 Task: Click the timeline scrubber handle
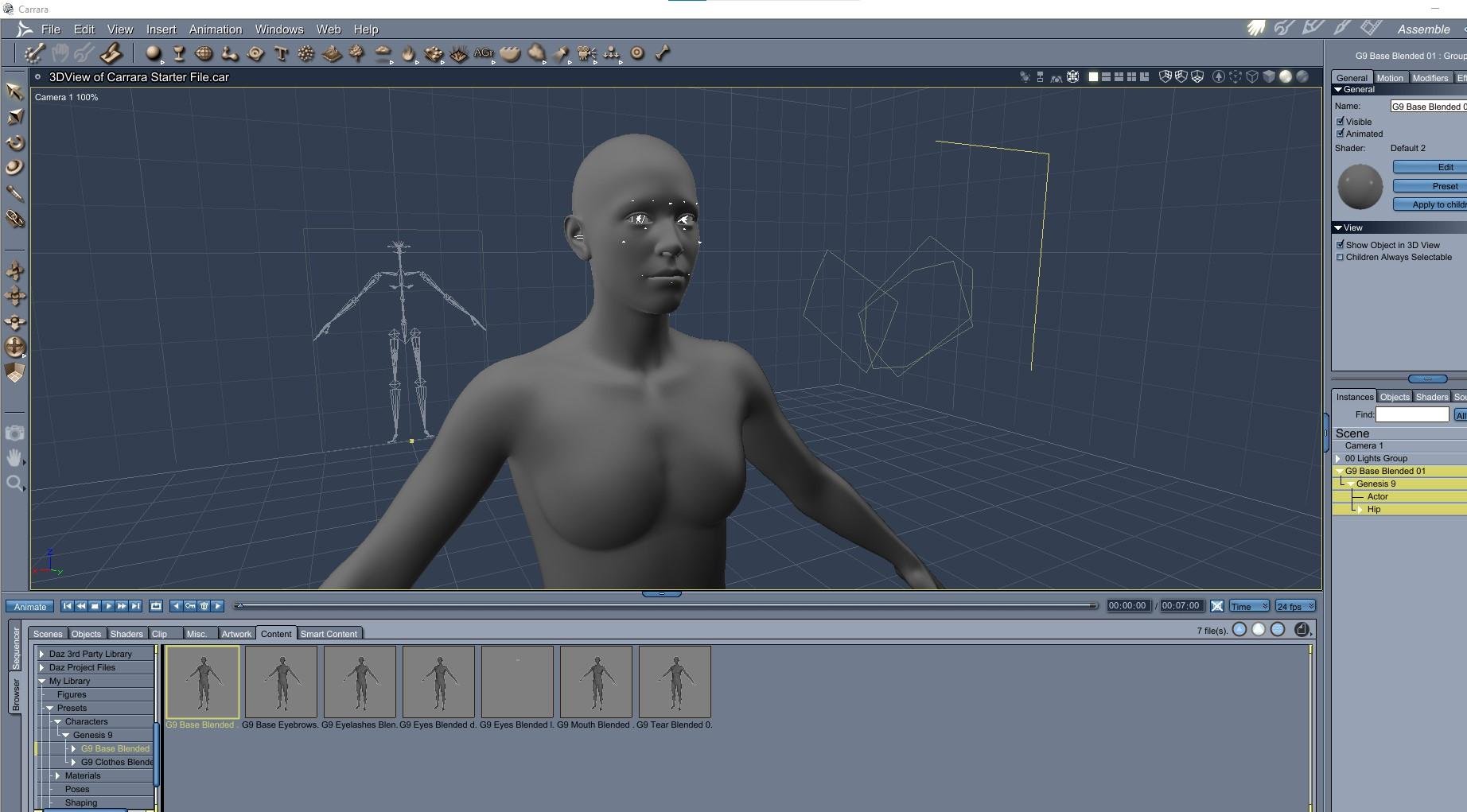239,606
